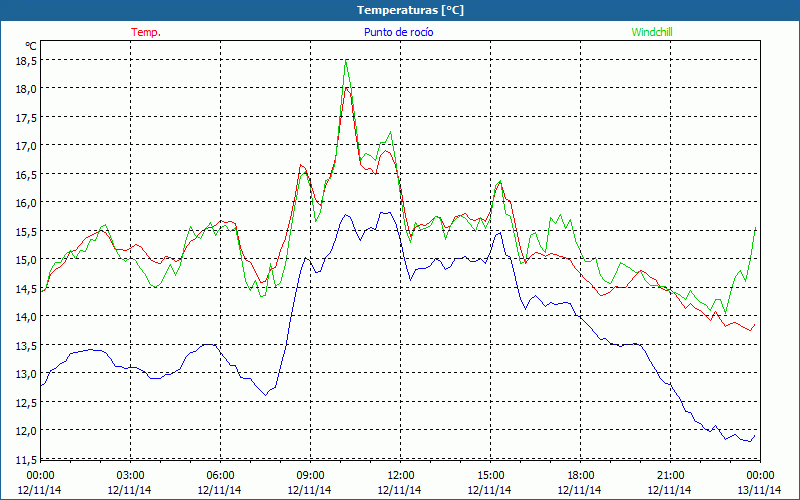Click the 18,5 y-axis value
This screenshot has height=500, width=800.
click(28, 61)
